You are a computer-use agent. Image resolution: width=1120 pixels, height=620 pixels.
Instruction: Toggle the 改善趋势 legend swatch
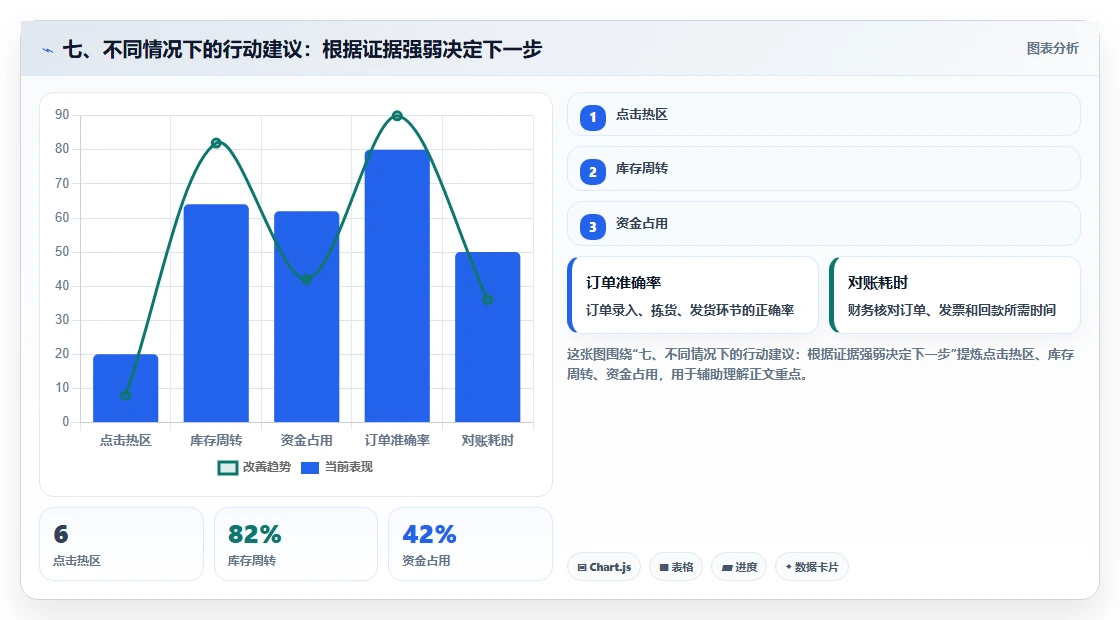227,468
